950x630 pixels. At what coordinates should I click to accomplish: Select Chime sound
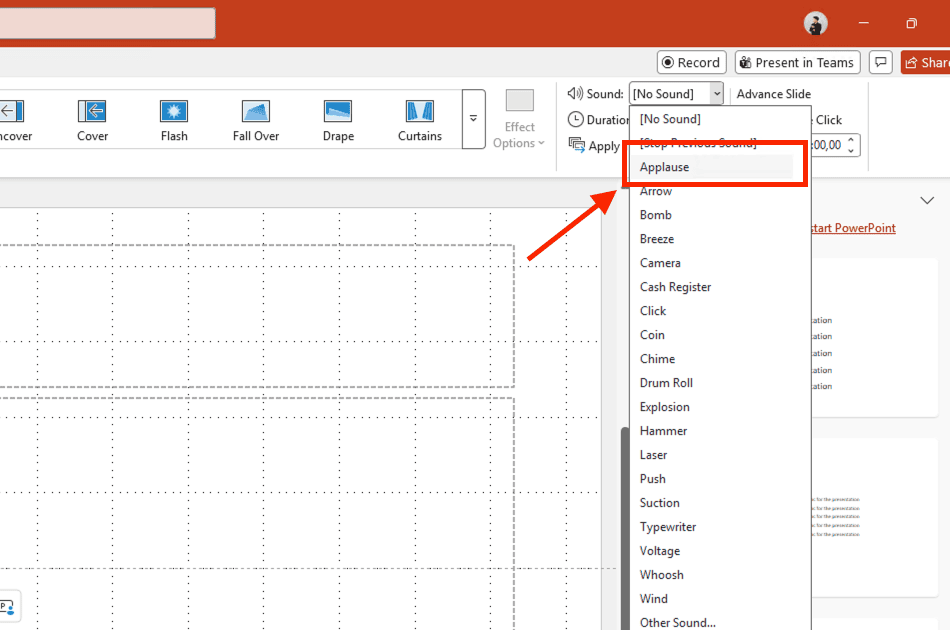tap(720, 359)
